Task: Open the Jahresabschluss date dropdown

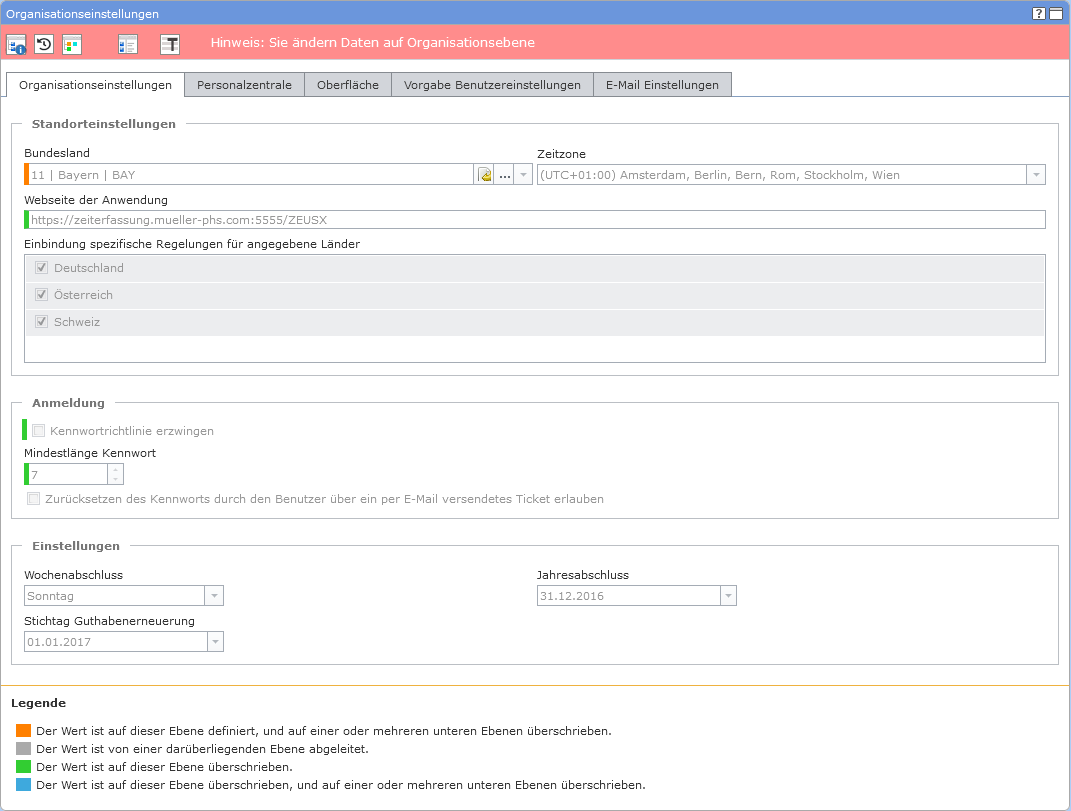Action: [728, 596]
